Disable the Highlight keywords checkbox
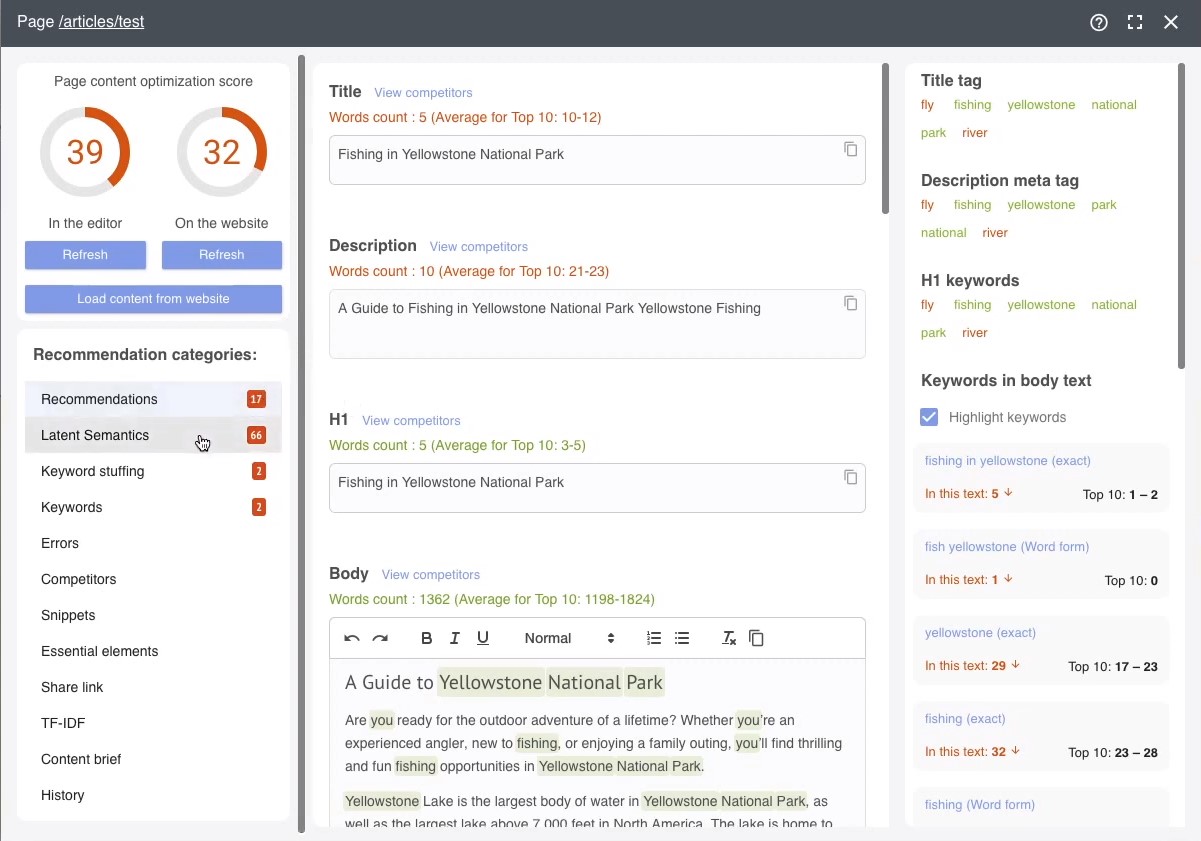 pyautogui.click(x=929, y=418)
